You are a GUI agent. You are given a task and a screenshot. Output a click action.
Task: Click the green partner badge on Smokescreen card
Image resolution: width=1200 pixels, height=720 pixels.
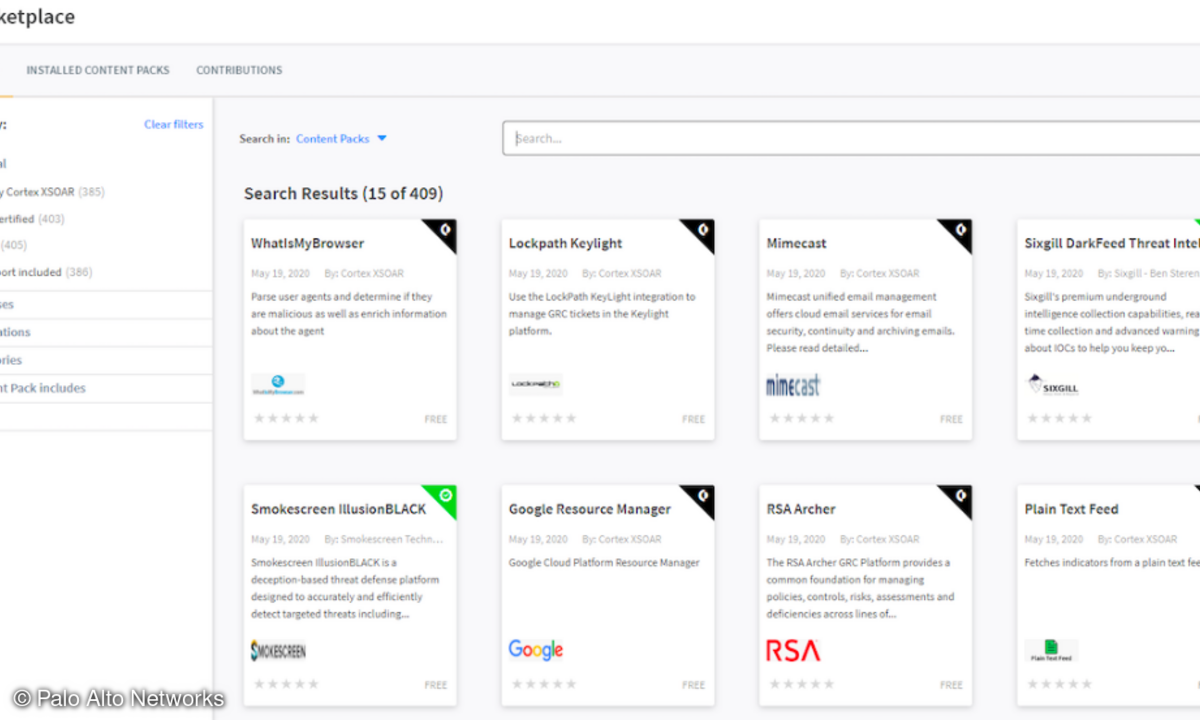click(444, 497)
